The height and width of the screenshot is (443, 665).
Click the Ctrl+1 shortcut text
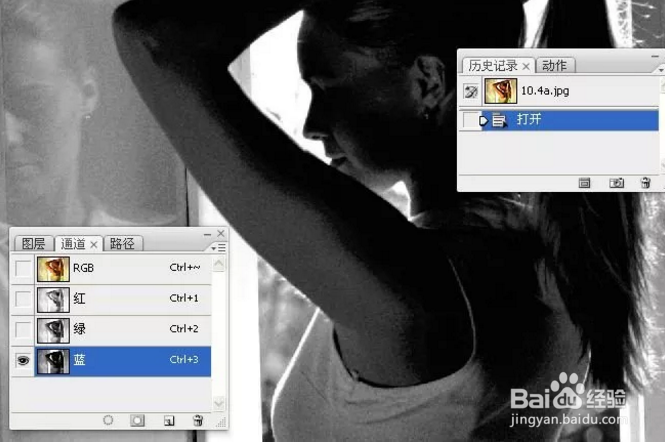[x=184, y=298]
